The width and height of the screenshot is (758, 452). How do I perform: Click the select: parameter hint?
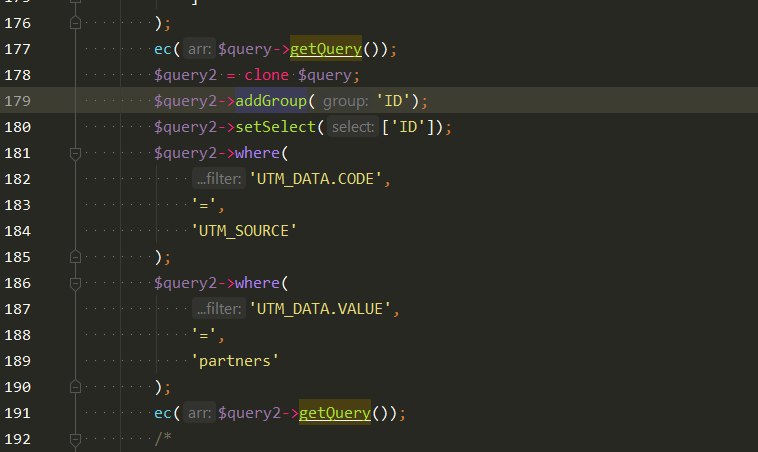click(x=353, y=127)
